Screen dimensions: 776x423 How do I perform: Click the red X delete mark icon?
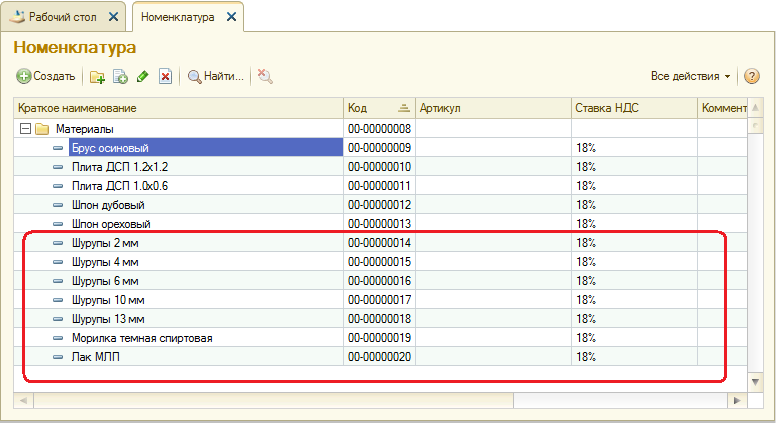pos(165,76)
